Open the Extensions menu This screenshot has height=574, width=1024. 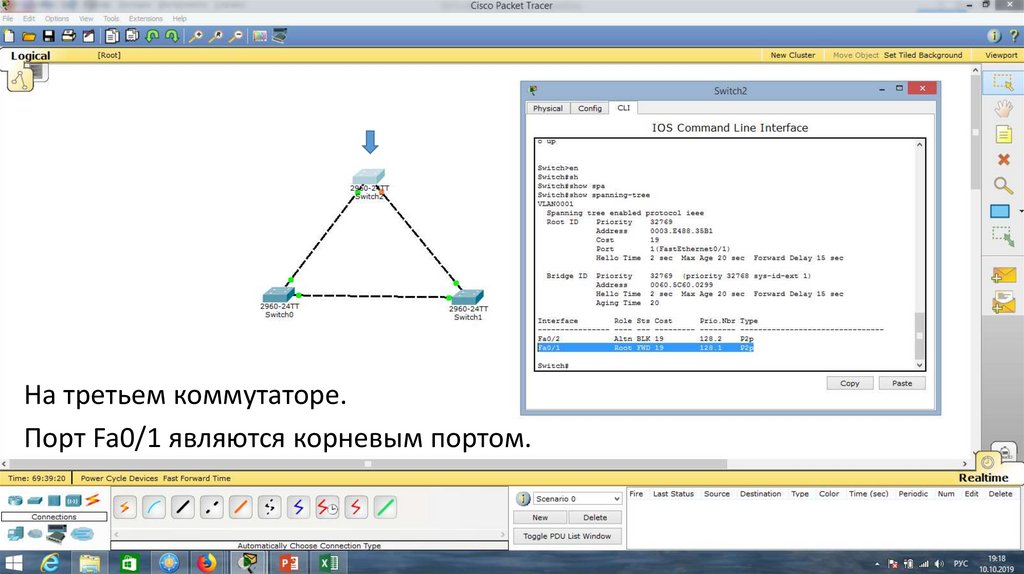click(x=146, y=18)
